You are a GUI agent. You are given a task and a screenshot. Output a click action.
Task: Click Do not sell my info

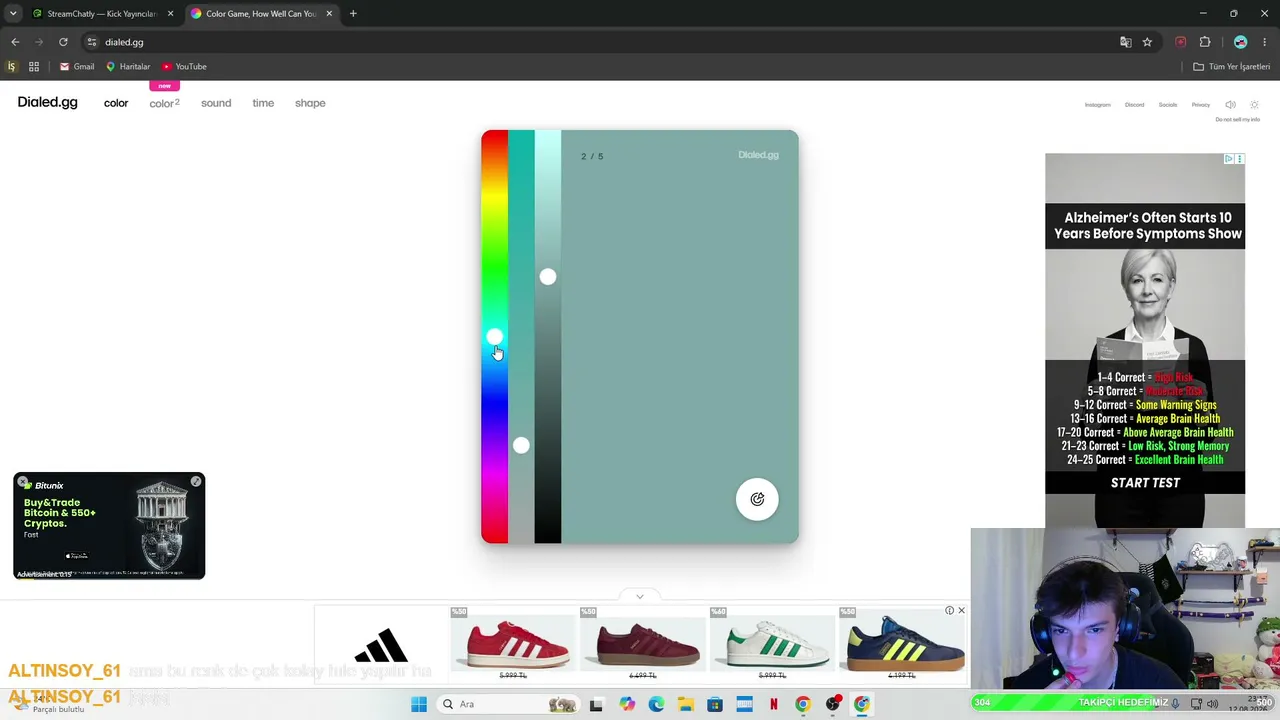pyautogui.click(x=1238, y=120)
